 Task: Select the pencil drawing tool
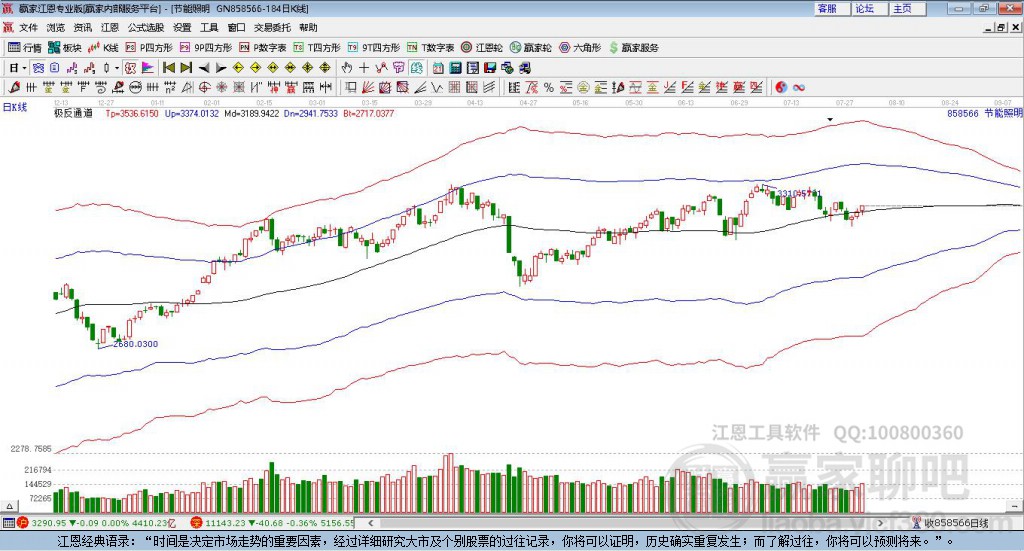(14, 87)
